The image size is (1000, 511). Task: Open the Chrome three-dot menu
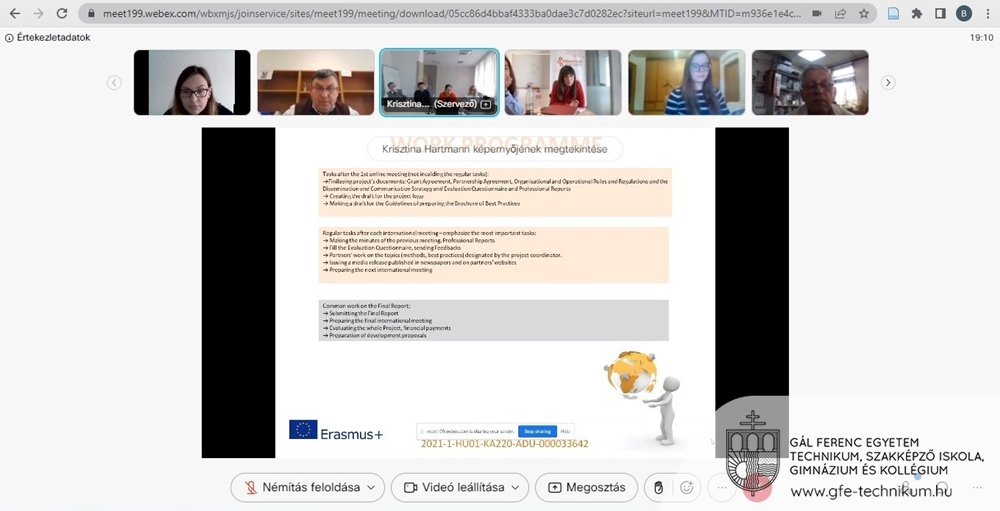[x=987, y=13]
